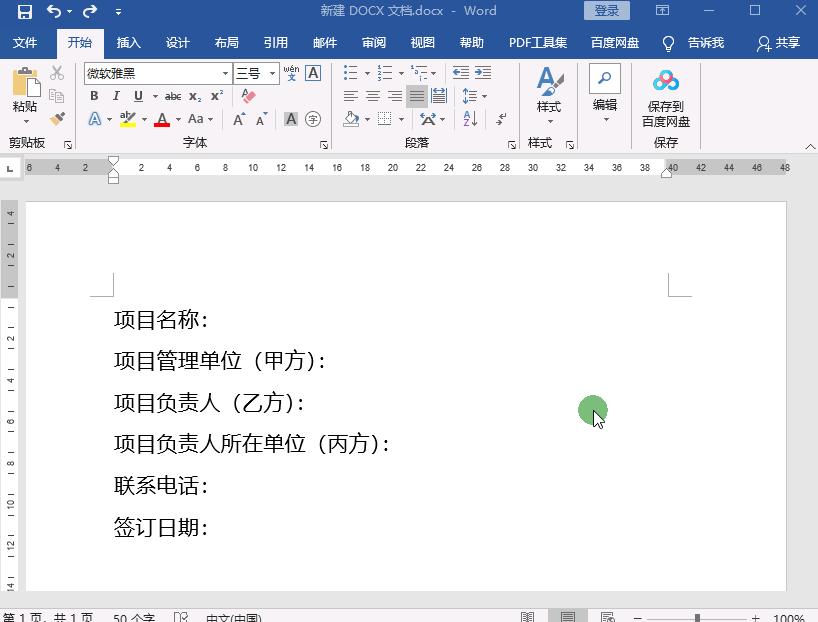Select the italic formatting icon
The height and width of the screenshot is (622, 818).
coord(116,96)
